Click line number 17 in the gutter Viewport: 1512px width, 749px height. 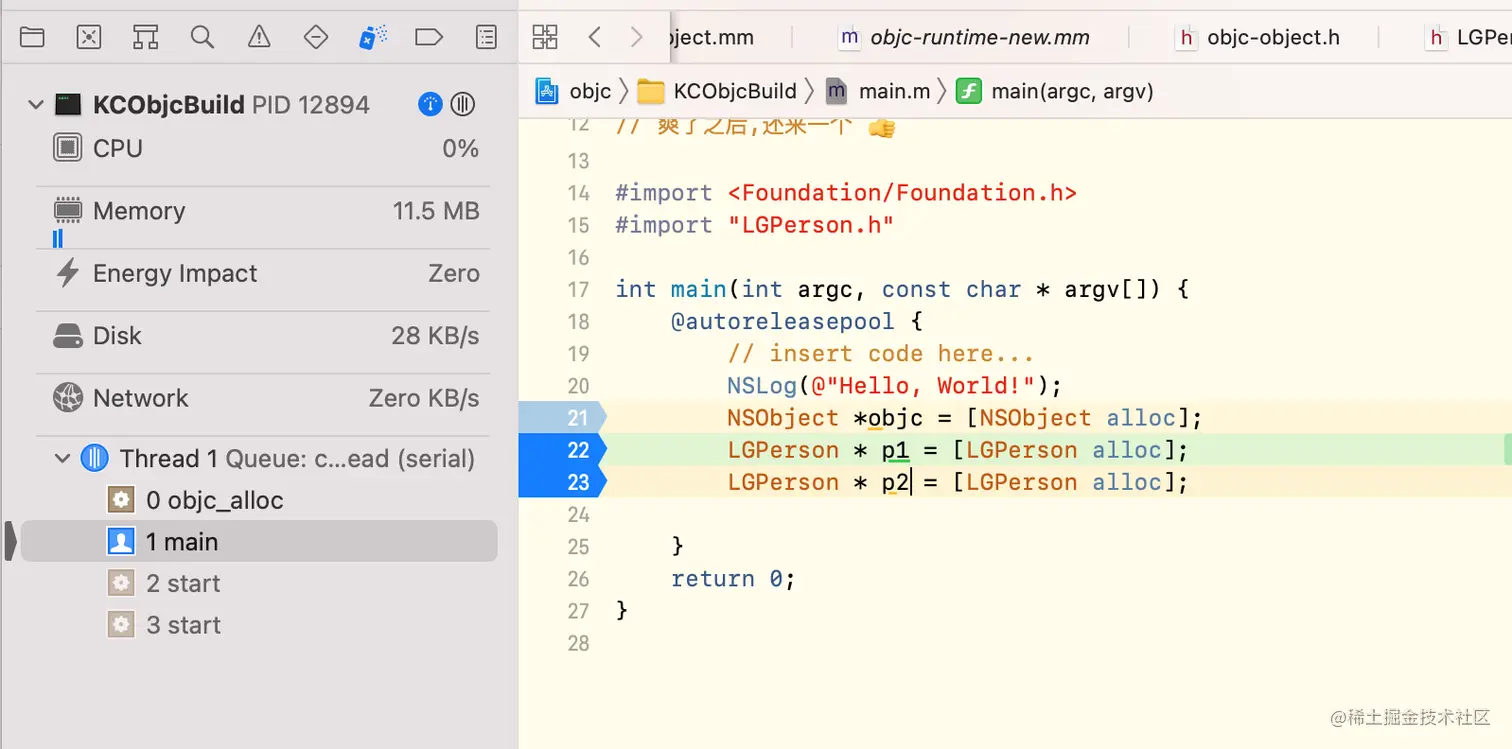578,289
